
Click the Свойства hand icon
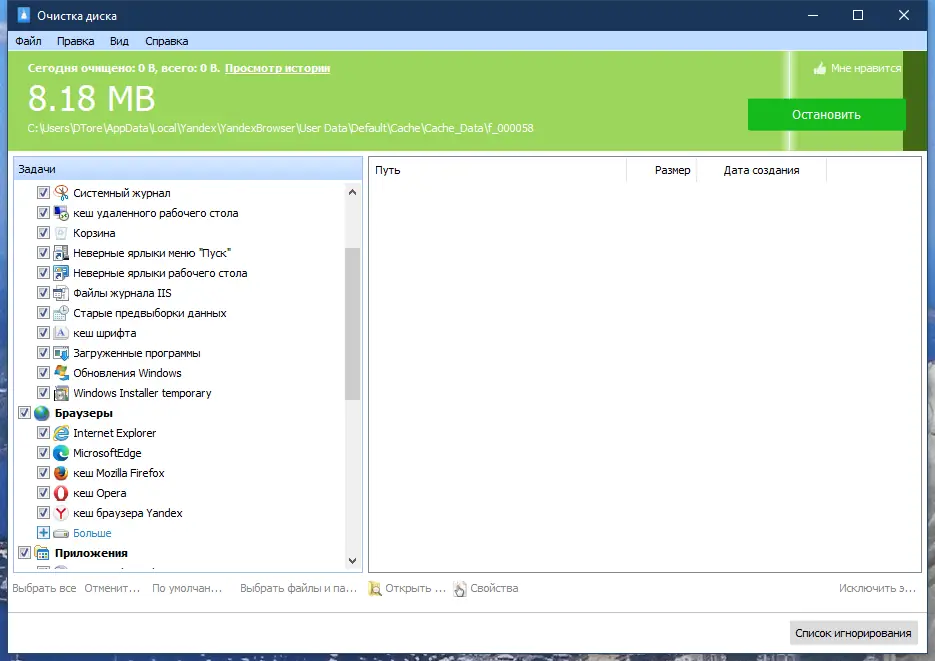coord(460,588)
